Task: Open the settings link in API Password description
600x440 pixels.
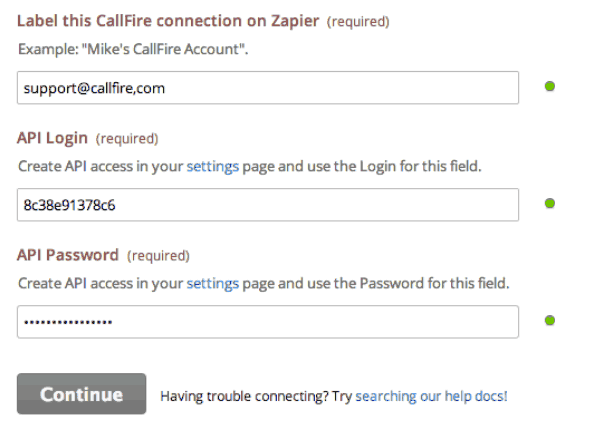Action: (213, 284)
